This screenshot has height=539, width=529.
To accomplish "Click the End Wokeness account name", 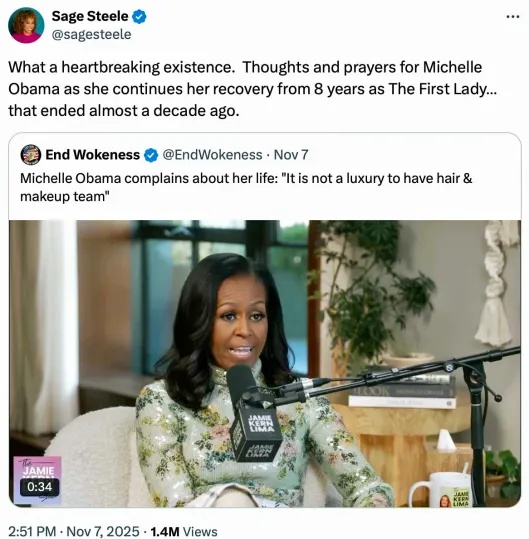I will click(92, 155).
